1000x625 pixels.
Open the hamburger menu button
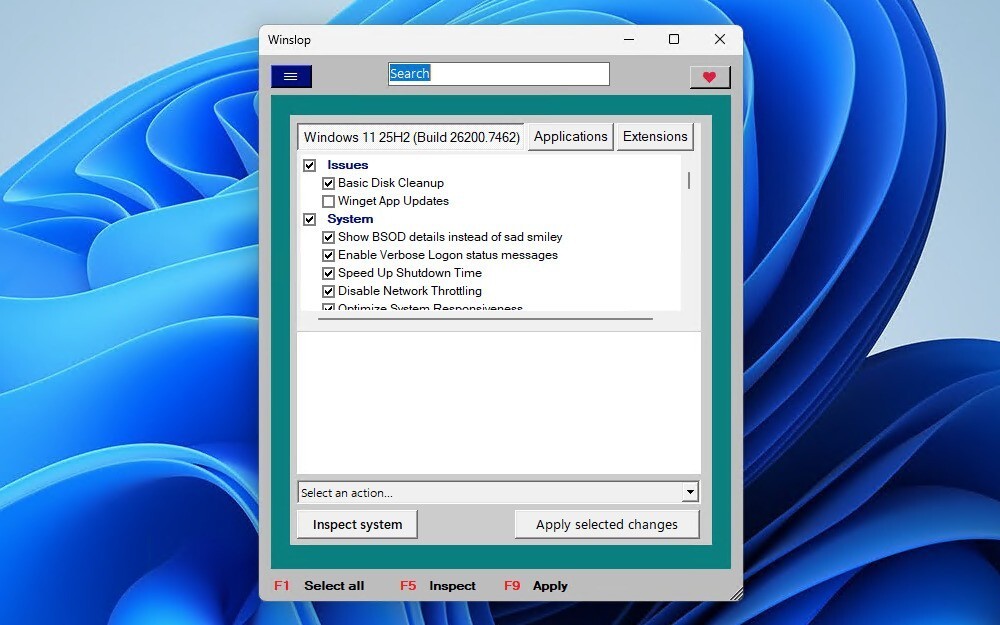click(291, 76)
